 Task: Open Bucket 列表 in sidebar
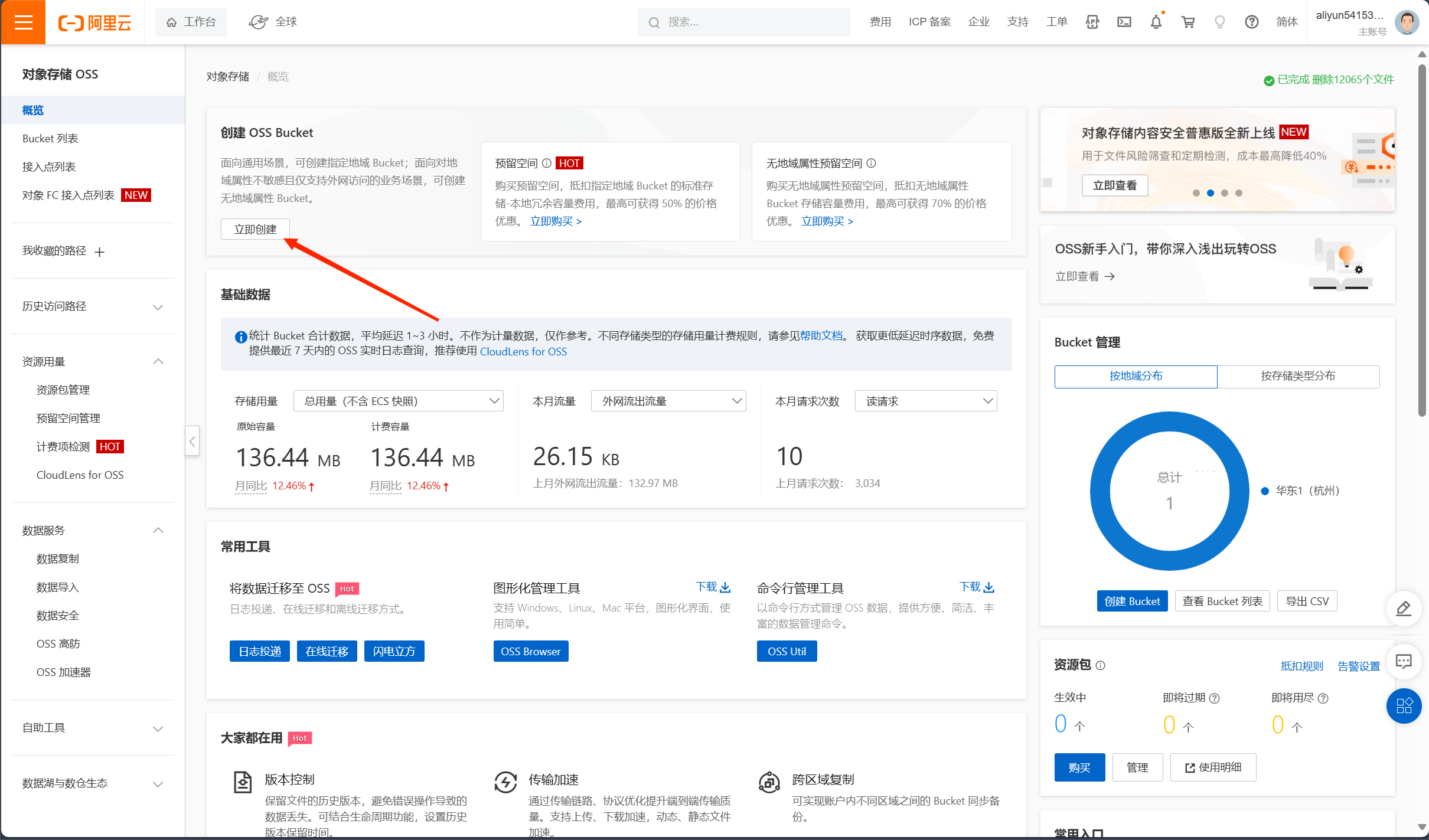50,139
